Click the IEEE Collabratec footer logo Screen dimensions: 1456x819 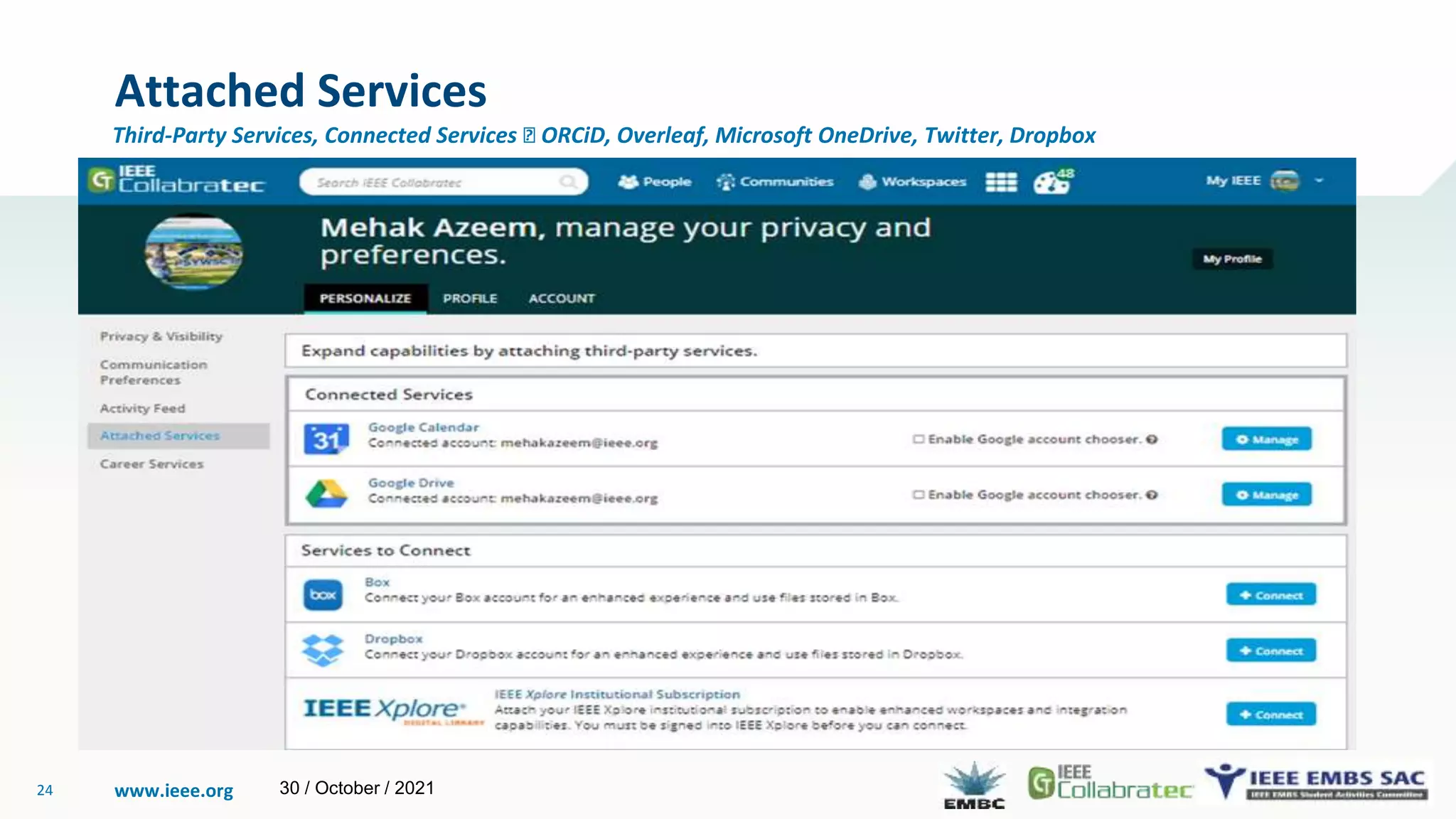tap(1110, 783)
